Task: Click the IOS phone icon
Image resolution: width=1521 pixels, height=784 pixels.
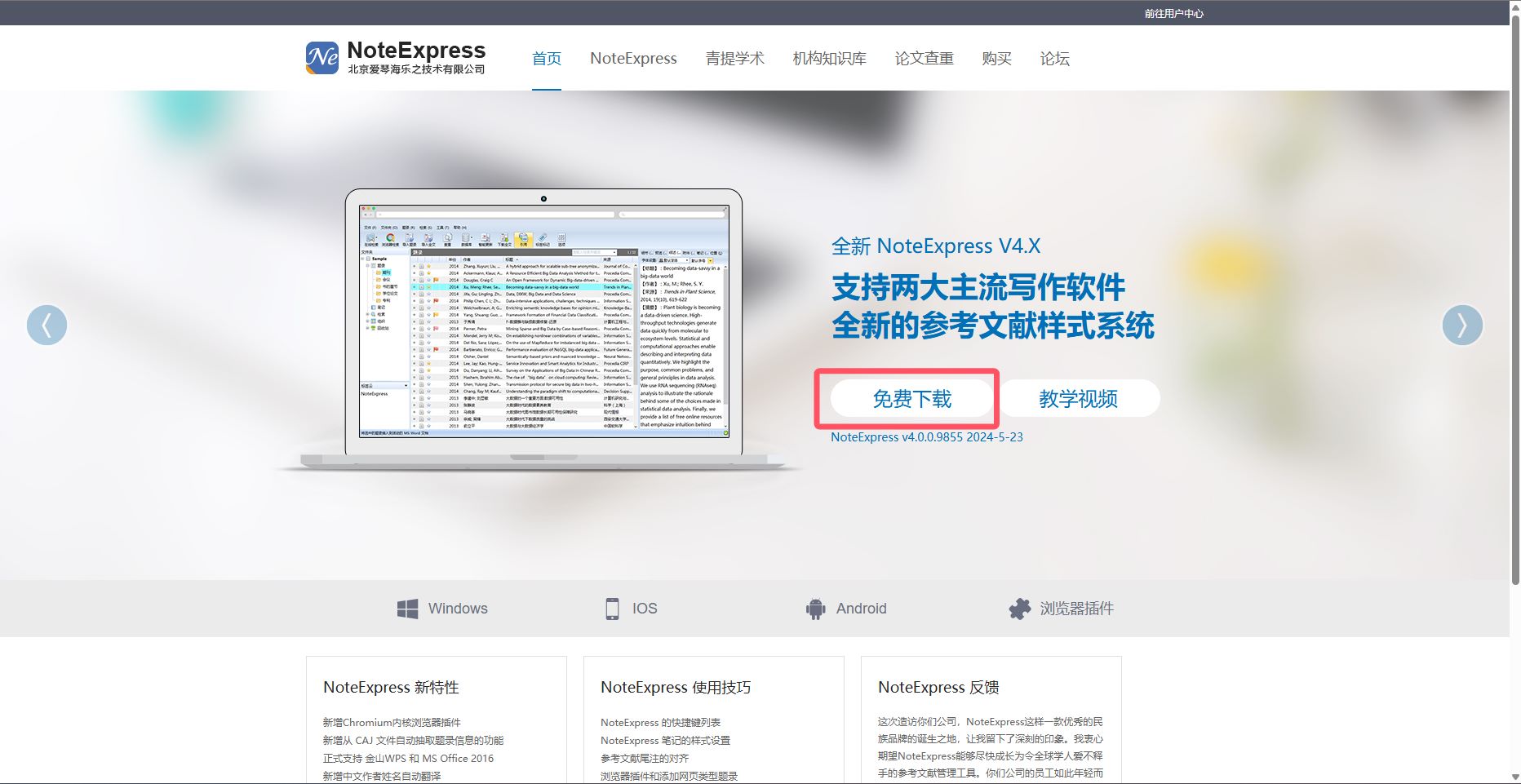Action: pos(612,609)
